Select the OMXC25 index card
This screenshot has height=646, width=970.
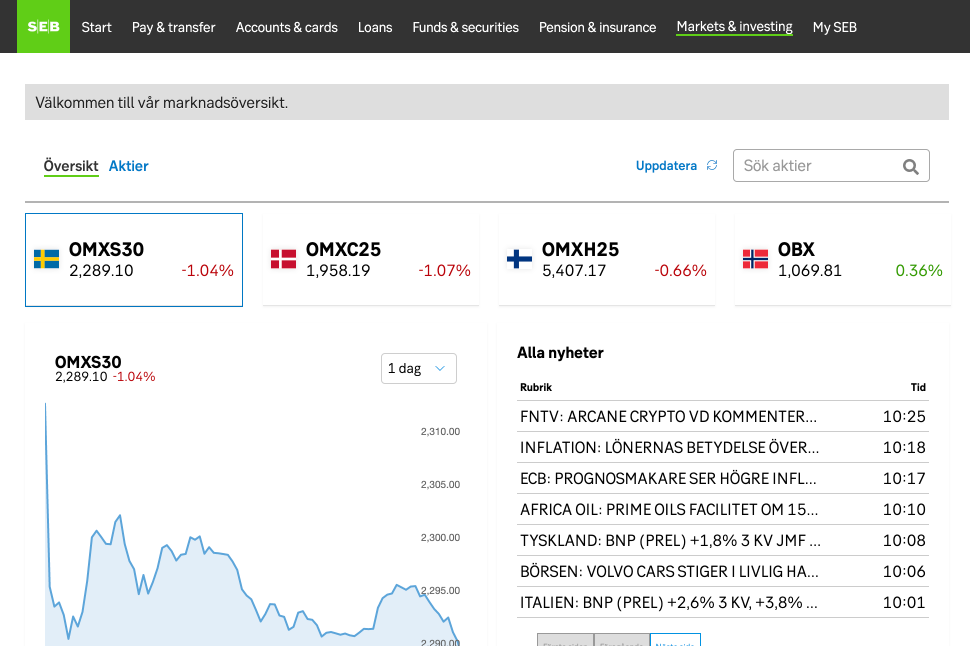370,259
